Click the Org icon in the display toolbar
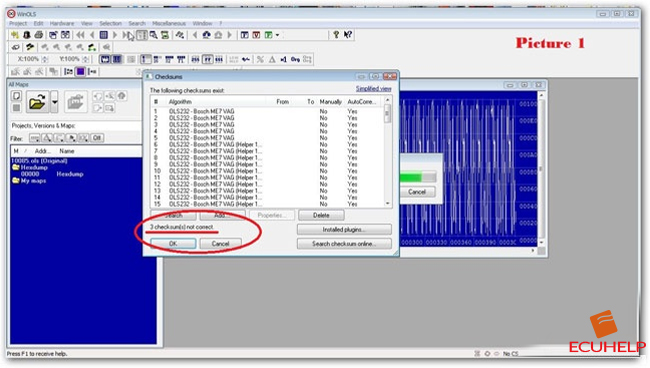Image resolution: width=650 pixels, height=368 pixels. coord(295,59)
